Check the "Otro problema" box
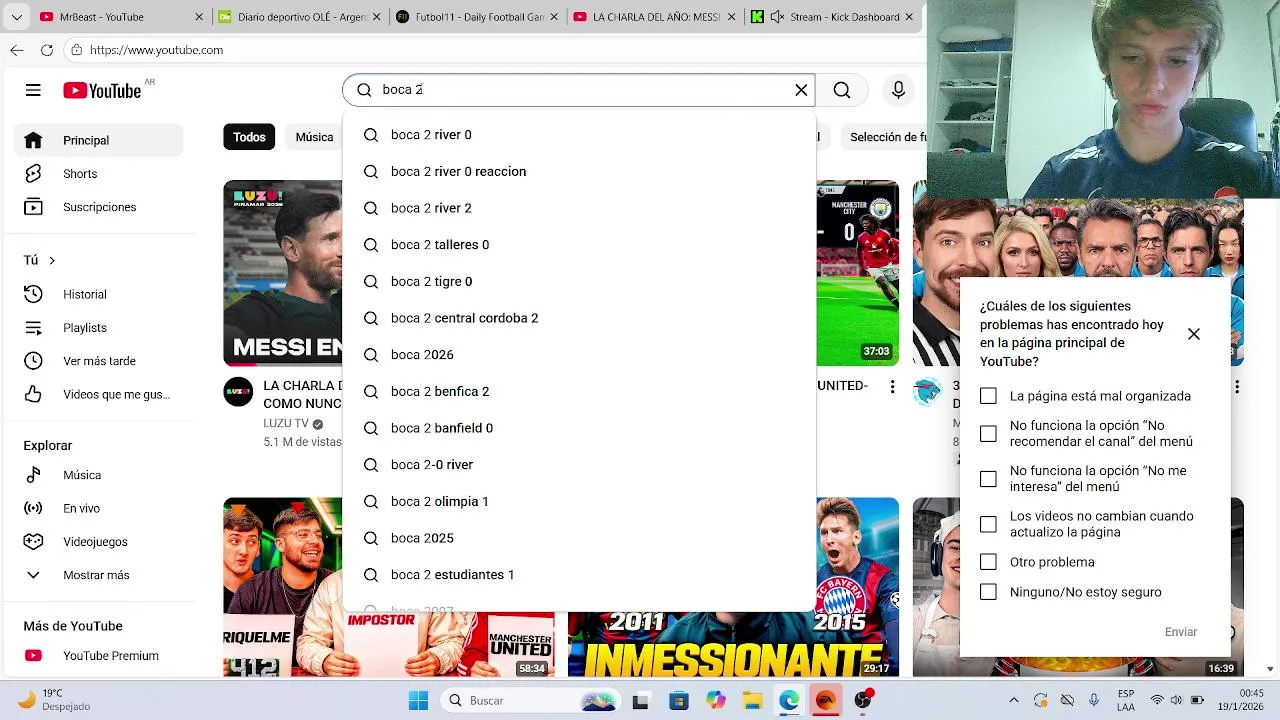This screenshot has height=720, width=1280. (988, 562)
